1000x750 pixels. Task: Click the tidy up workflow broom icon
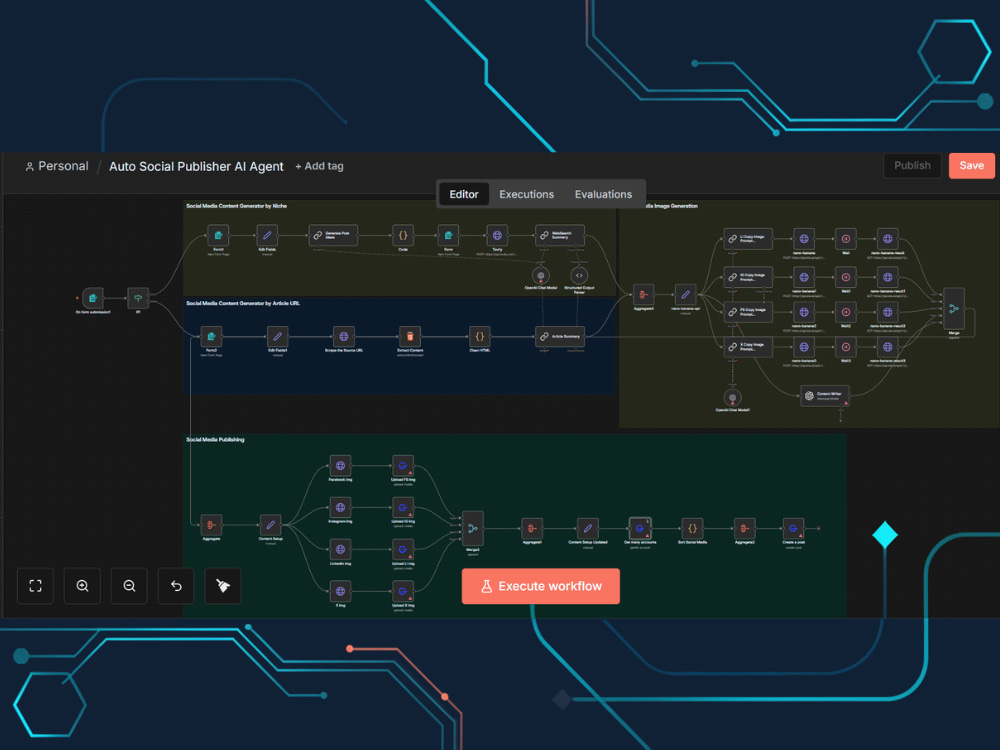(x=223, y=585)
